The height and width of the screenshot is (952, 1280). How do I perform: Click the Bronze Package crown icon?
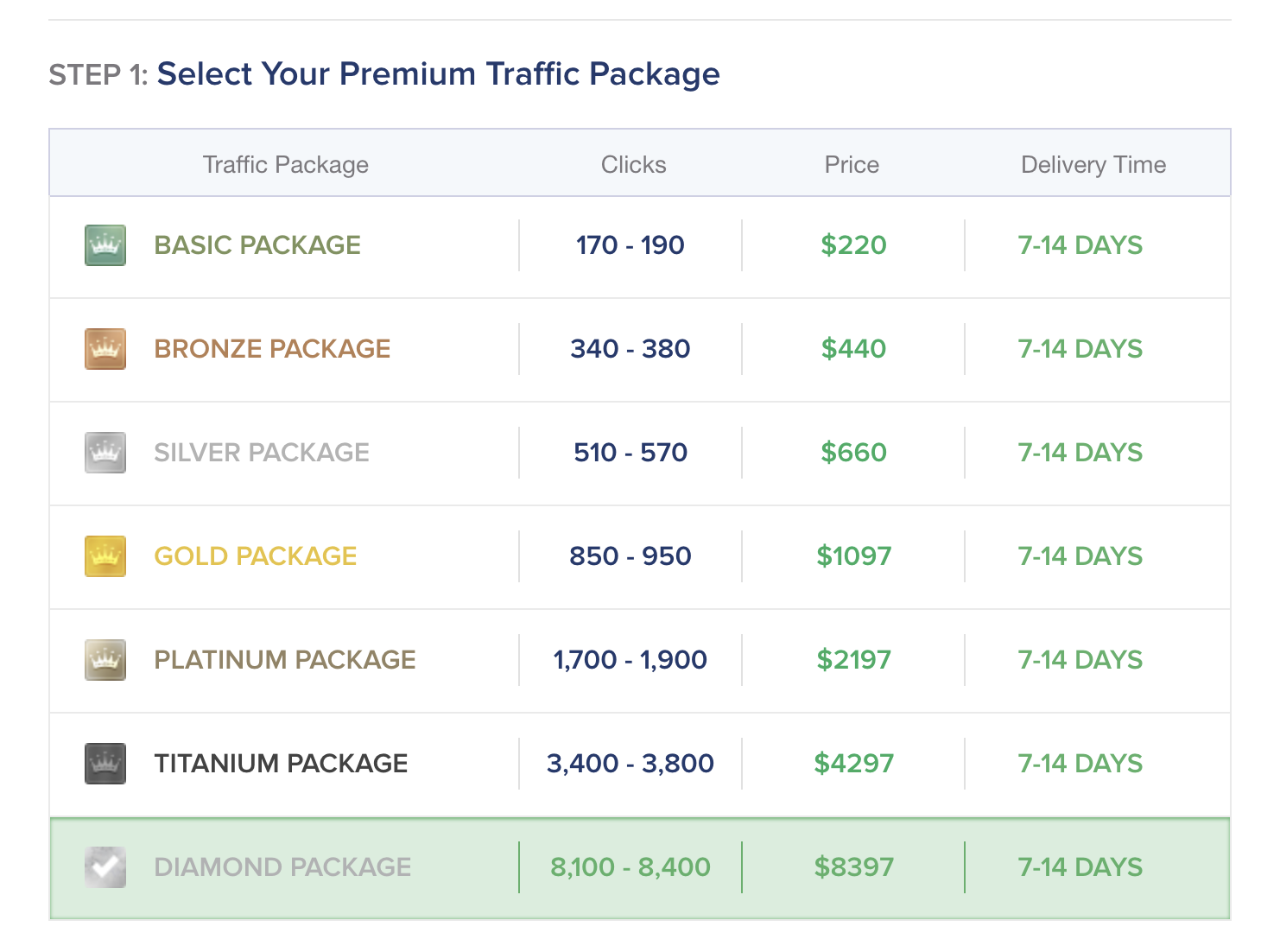point(105,349)
